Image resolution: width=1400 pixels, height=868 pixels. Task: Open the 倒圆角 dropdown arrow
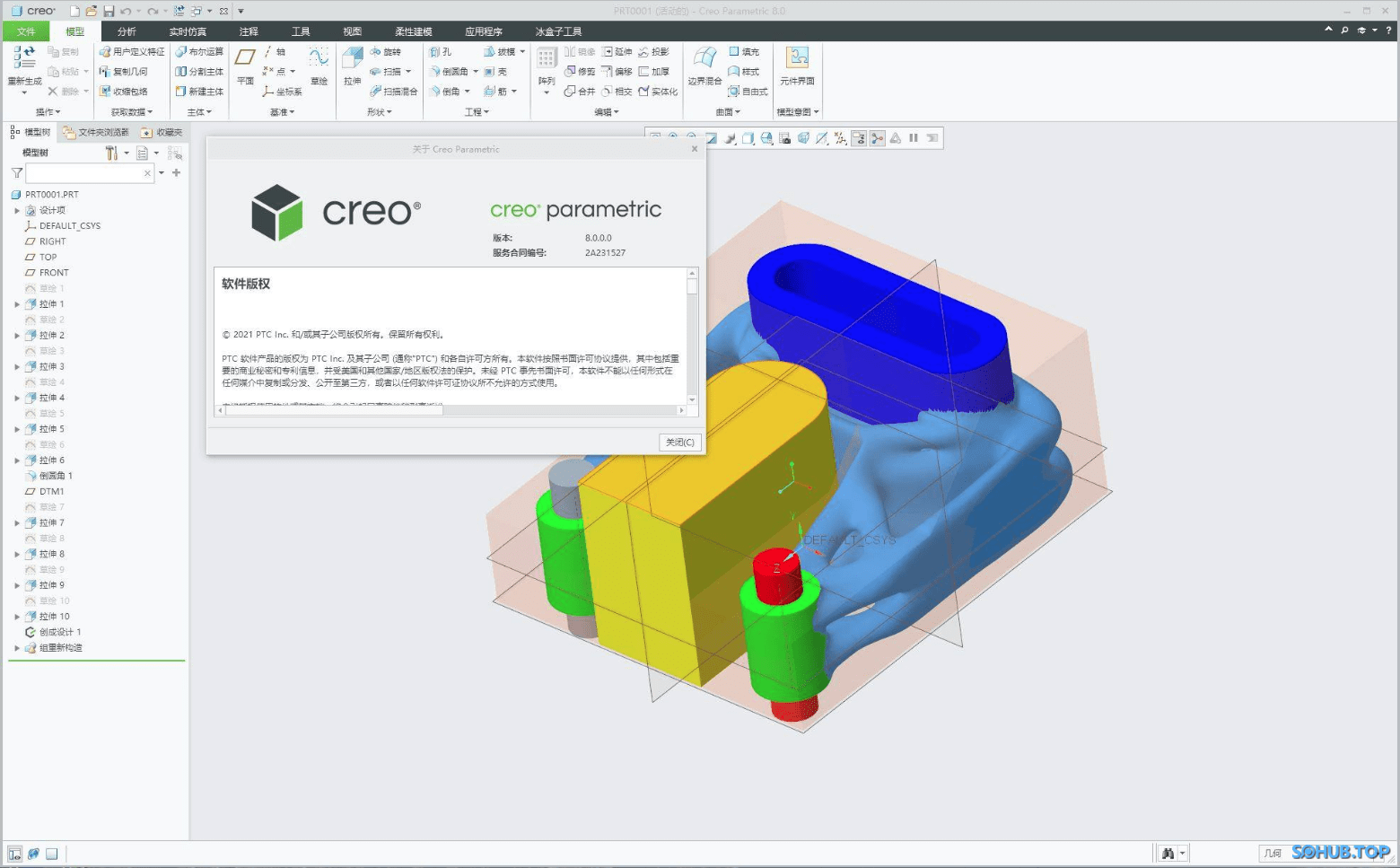[x=476, y=72]
